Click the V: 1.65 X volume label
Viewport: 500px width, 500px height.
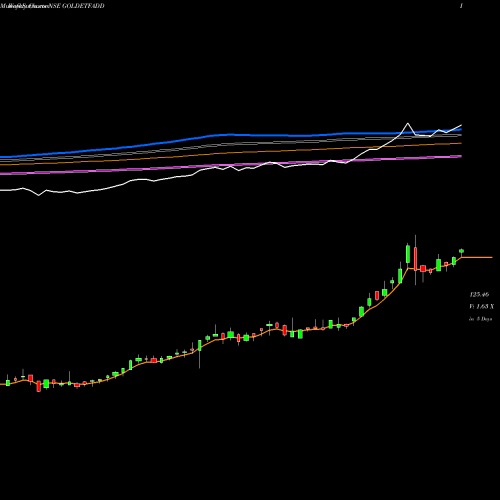[x=481, y=306]
